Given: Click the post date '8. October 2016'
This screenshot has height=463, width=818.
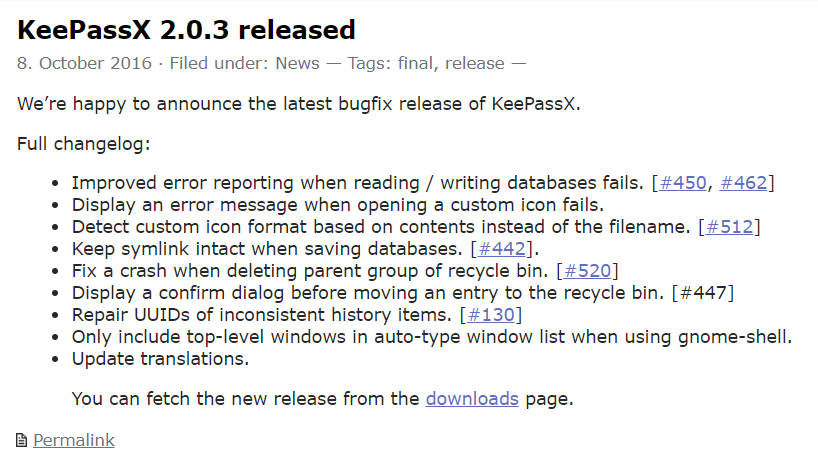Looking at the screenshot, I should 84,63.
